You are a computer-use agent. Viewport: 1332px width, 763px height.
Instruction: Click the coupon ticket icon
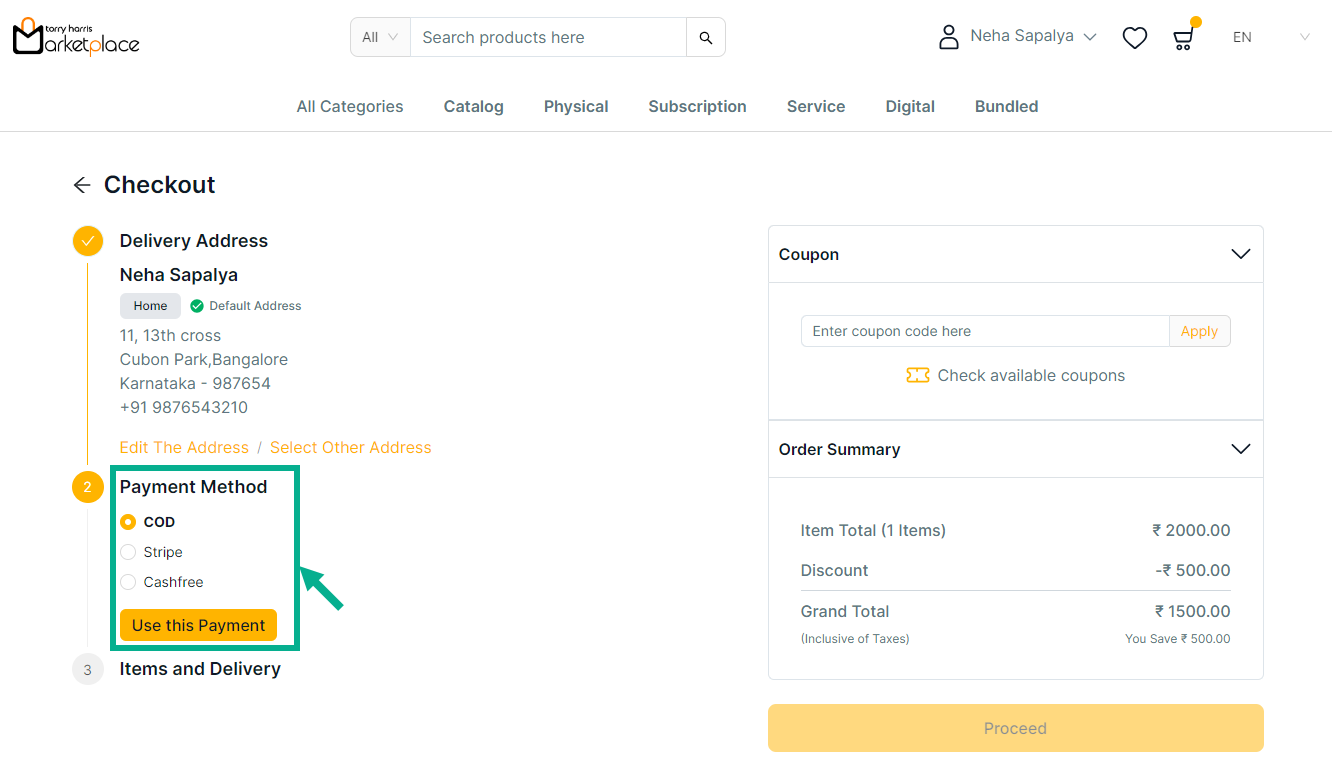[917, 376]
